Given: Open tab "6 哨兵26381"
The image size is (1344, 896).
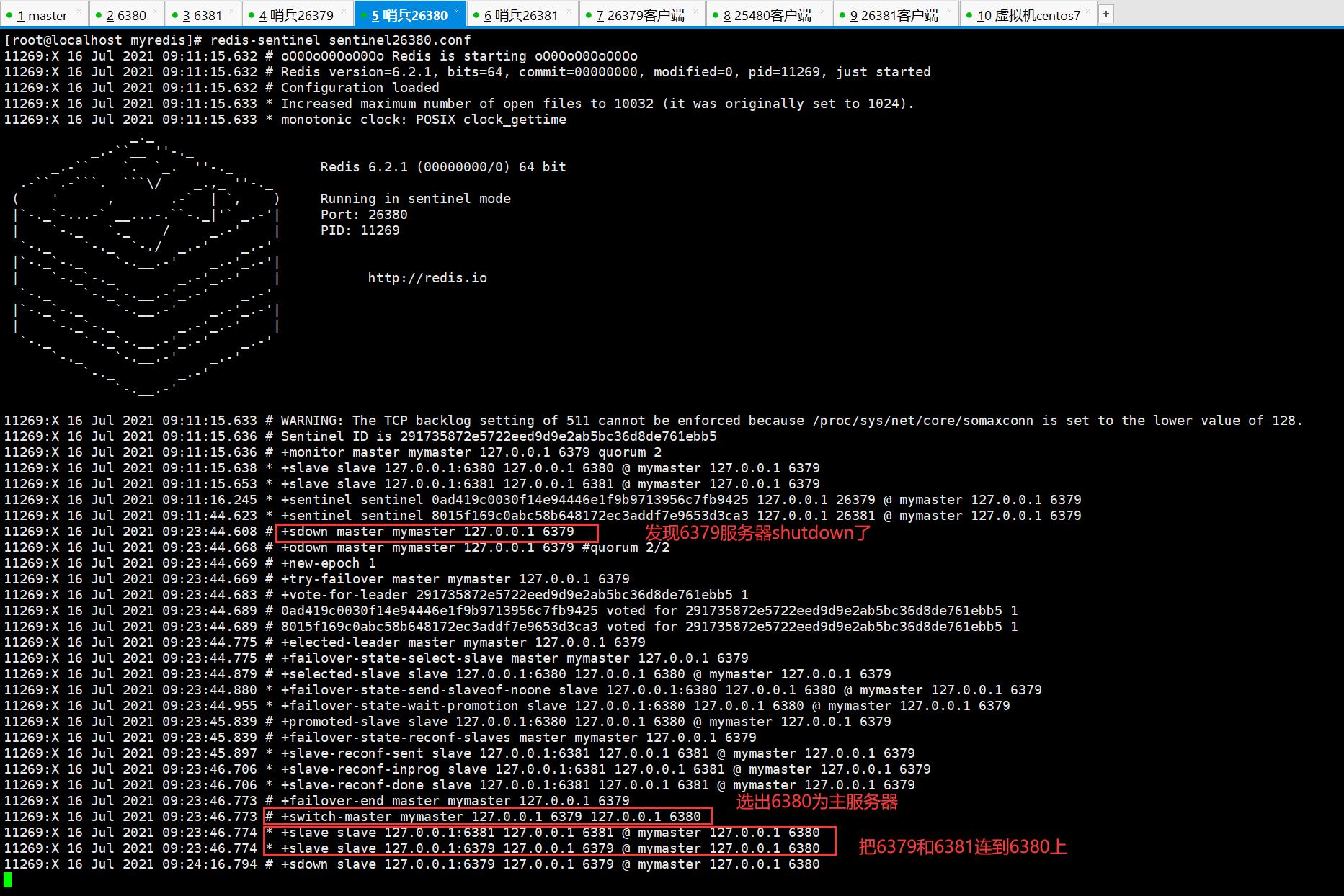Looking at the screenshot, I should 521,15.
